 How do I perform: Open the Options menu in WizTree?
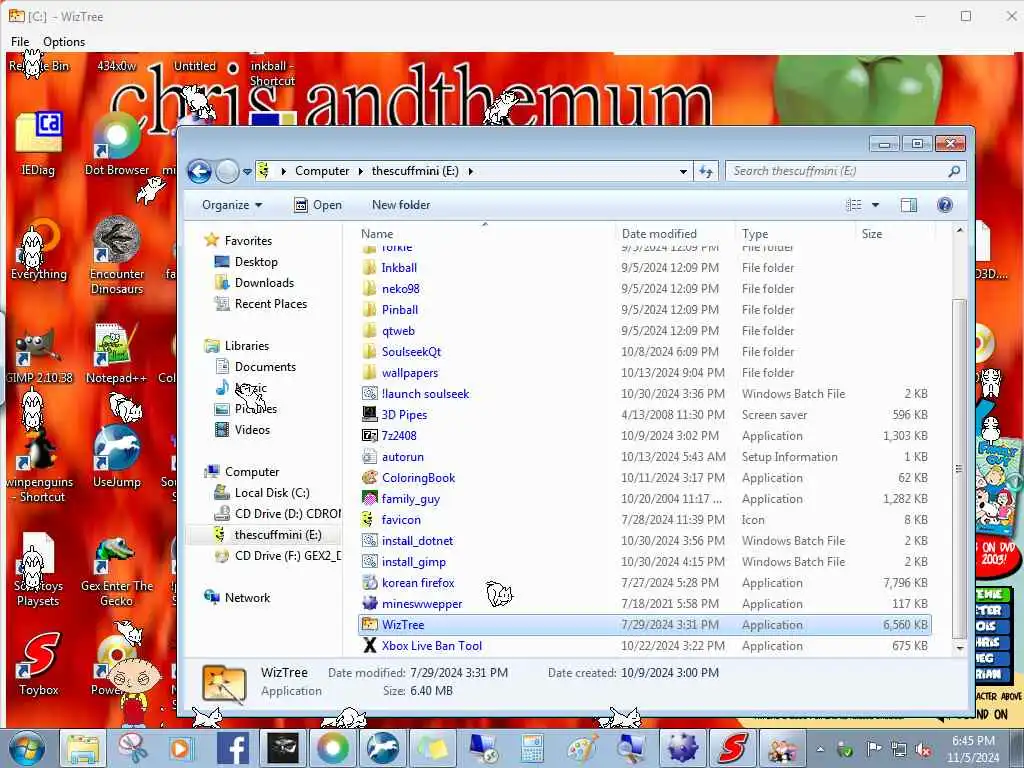pyautogui.click(x=64, y=42)
